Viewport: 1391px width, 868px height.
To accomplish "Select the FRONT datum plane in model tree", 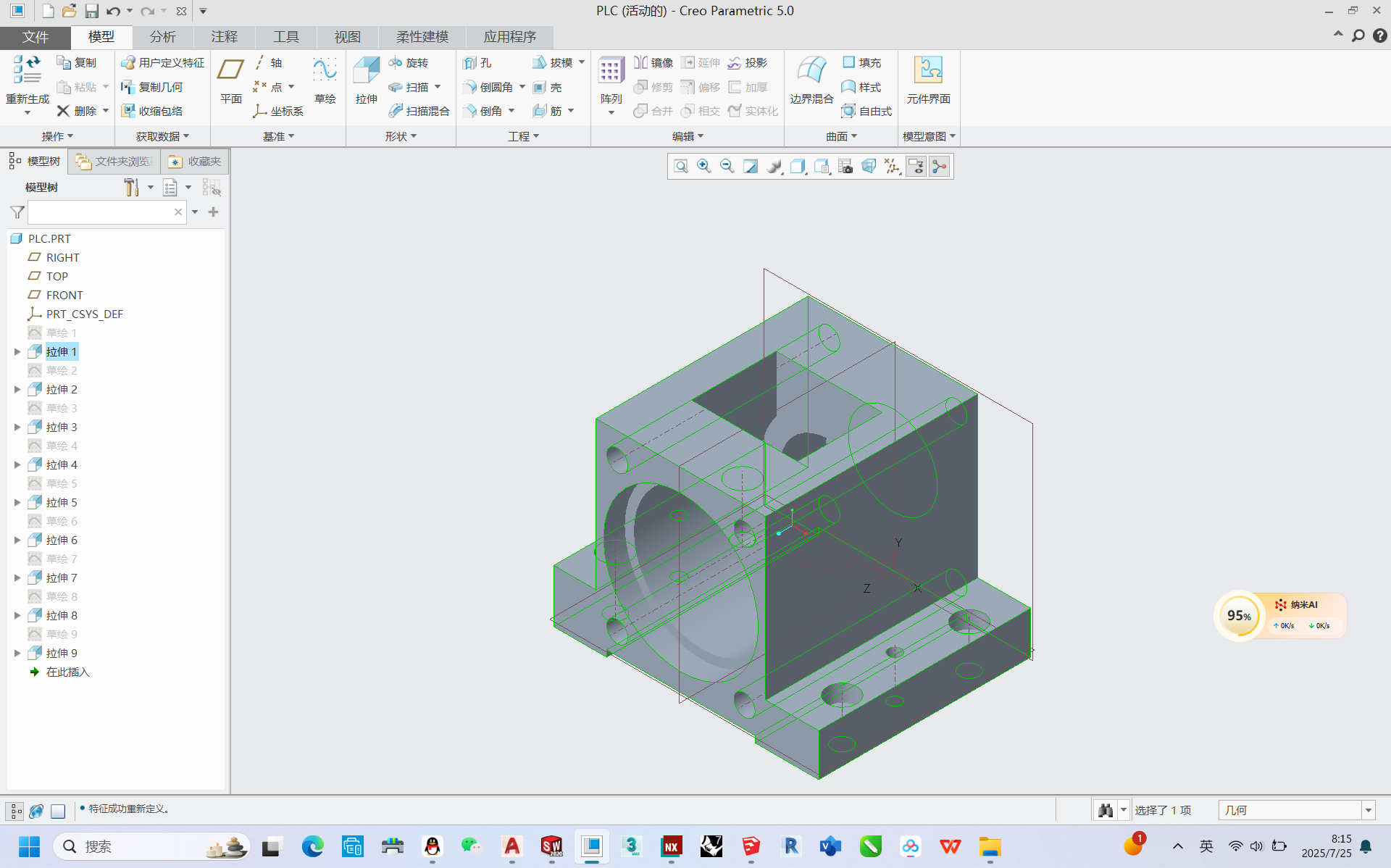I will [65, 295].
